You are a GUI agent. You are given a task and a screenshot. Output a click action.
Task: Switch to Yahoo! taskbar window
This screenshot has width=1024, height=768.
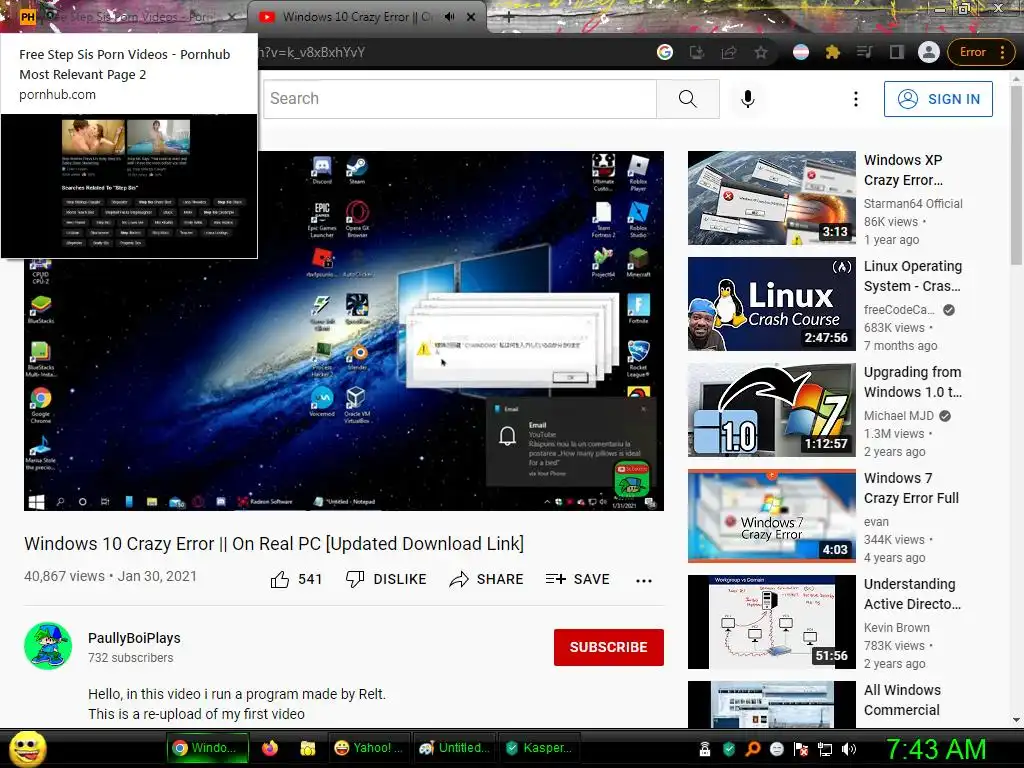click(368, 748)
